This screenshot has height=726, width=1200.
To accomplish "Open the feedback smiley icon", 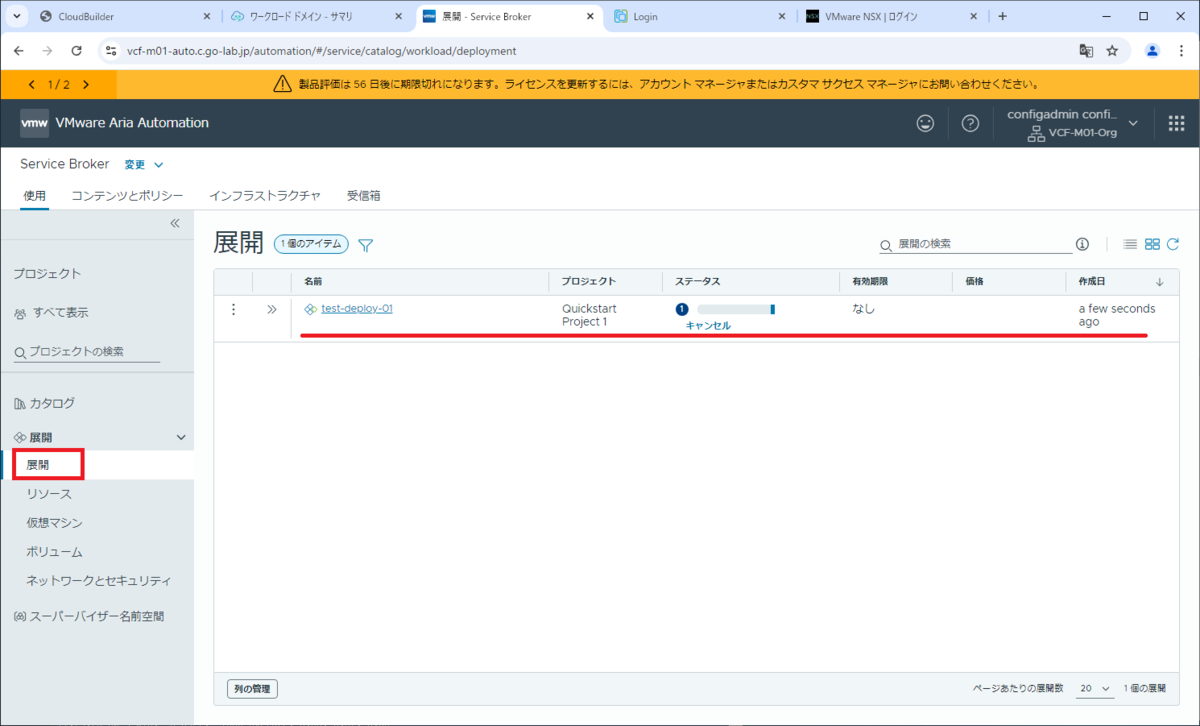I will (926, 123).
